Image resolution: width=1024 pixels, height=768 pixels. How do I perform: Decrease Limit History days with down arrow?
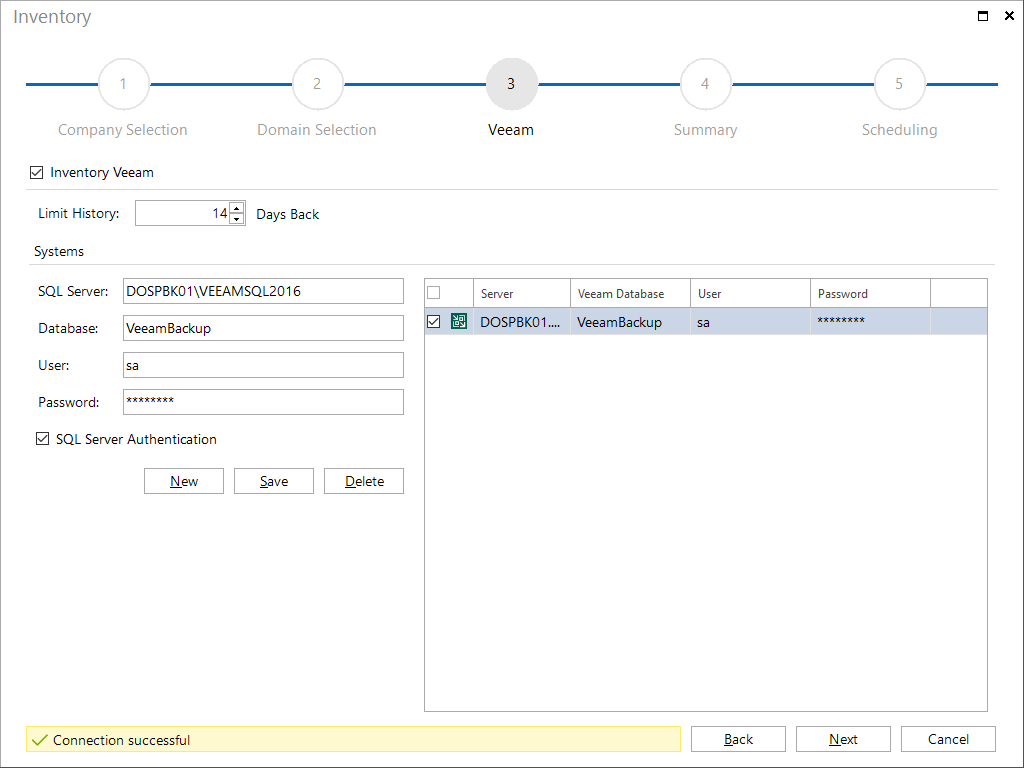[237, 219]
